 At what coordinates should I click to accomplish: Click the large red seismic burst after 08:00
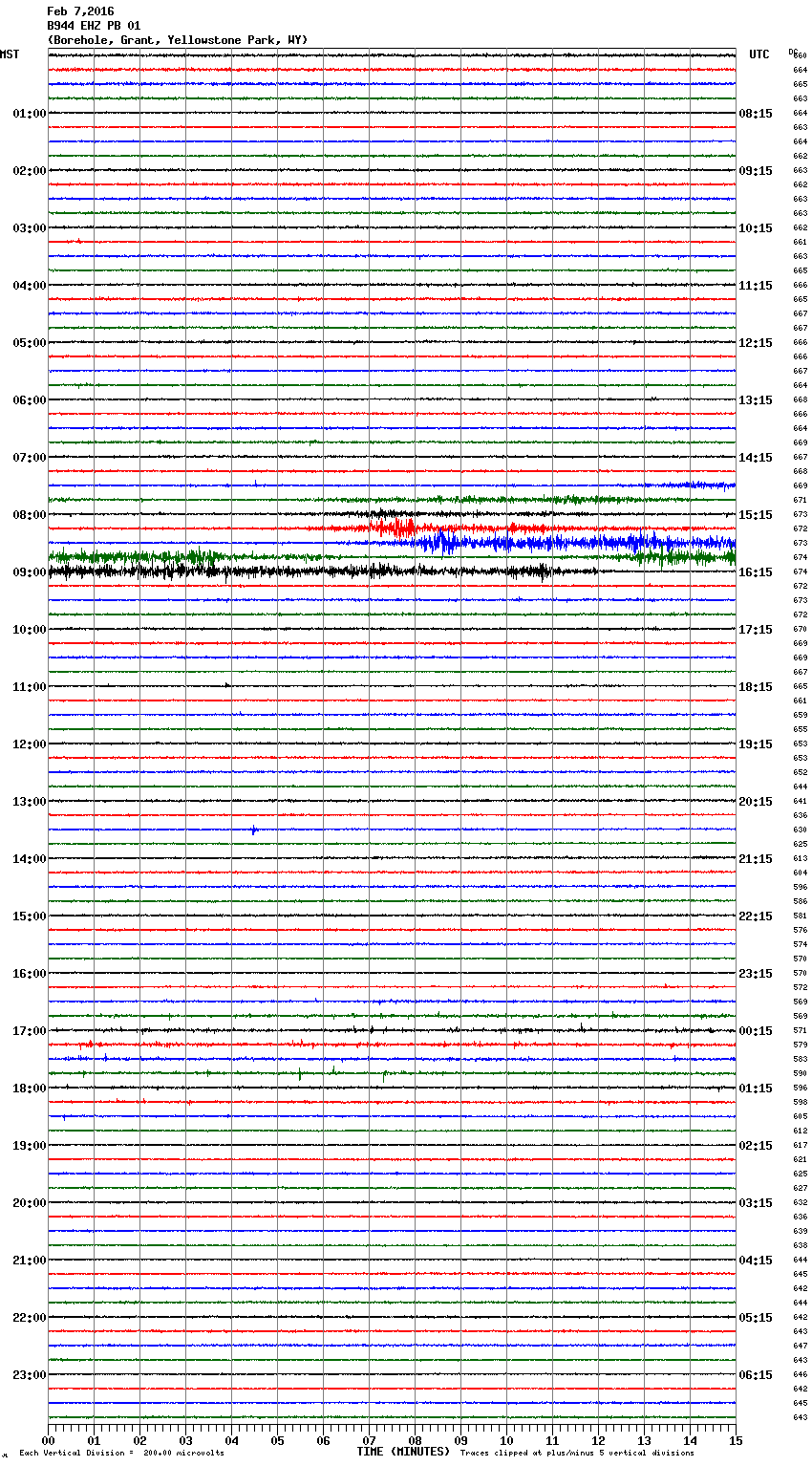point(396,527)
